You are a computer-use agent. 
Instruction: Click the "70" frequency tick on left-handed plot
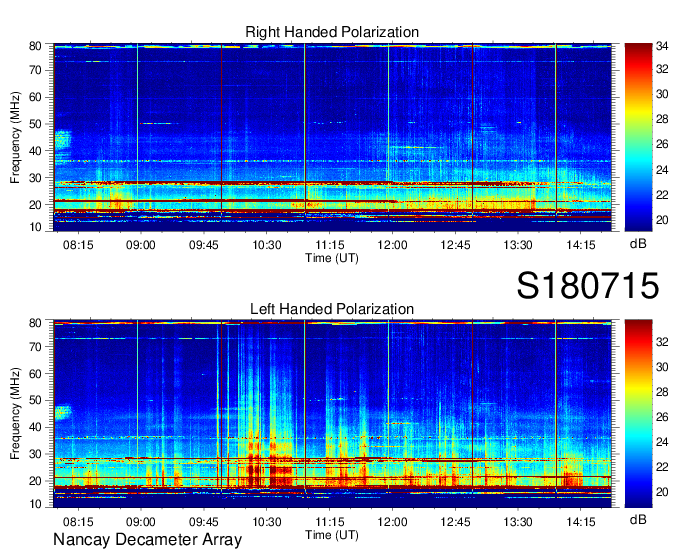click(35, 346)
